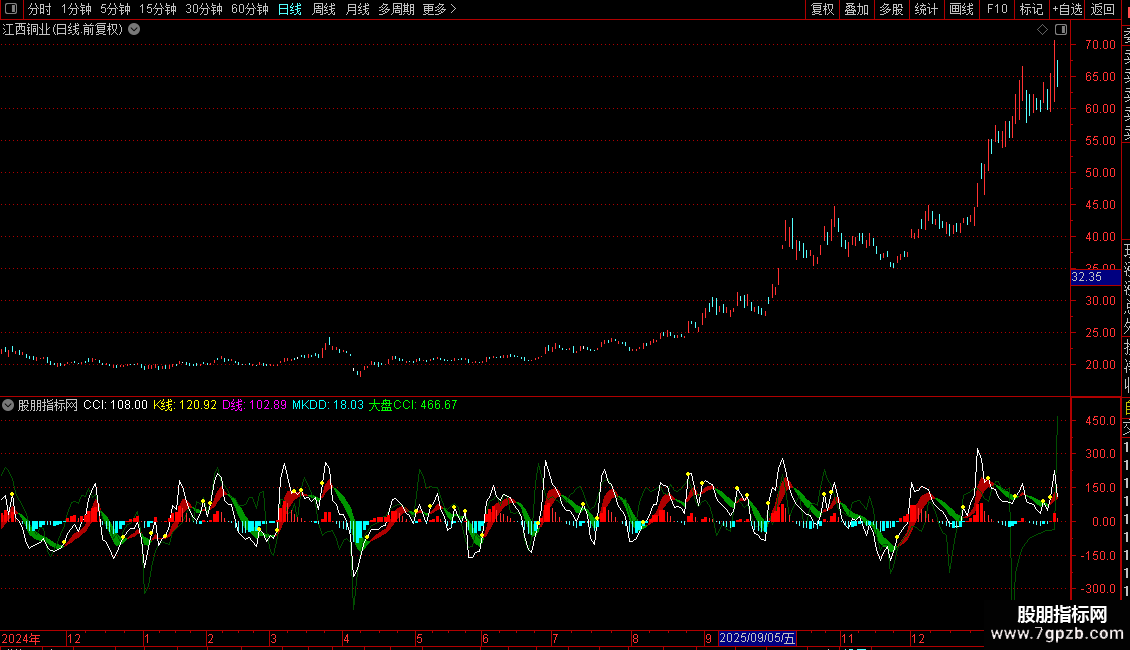This screenshot has height=650, width=1130.
Task: Expand 更多 period options
Action: [x=440, y=9]
